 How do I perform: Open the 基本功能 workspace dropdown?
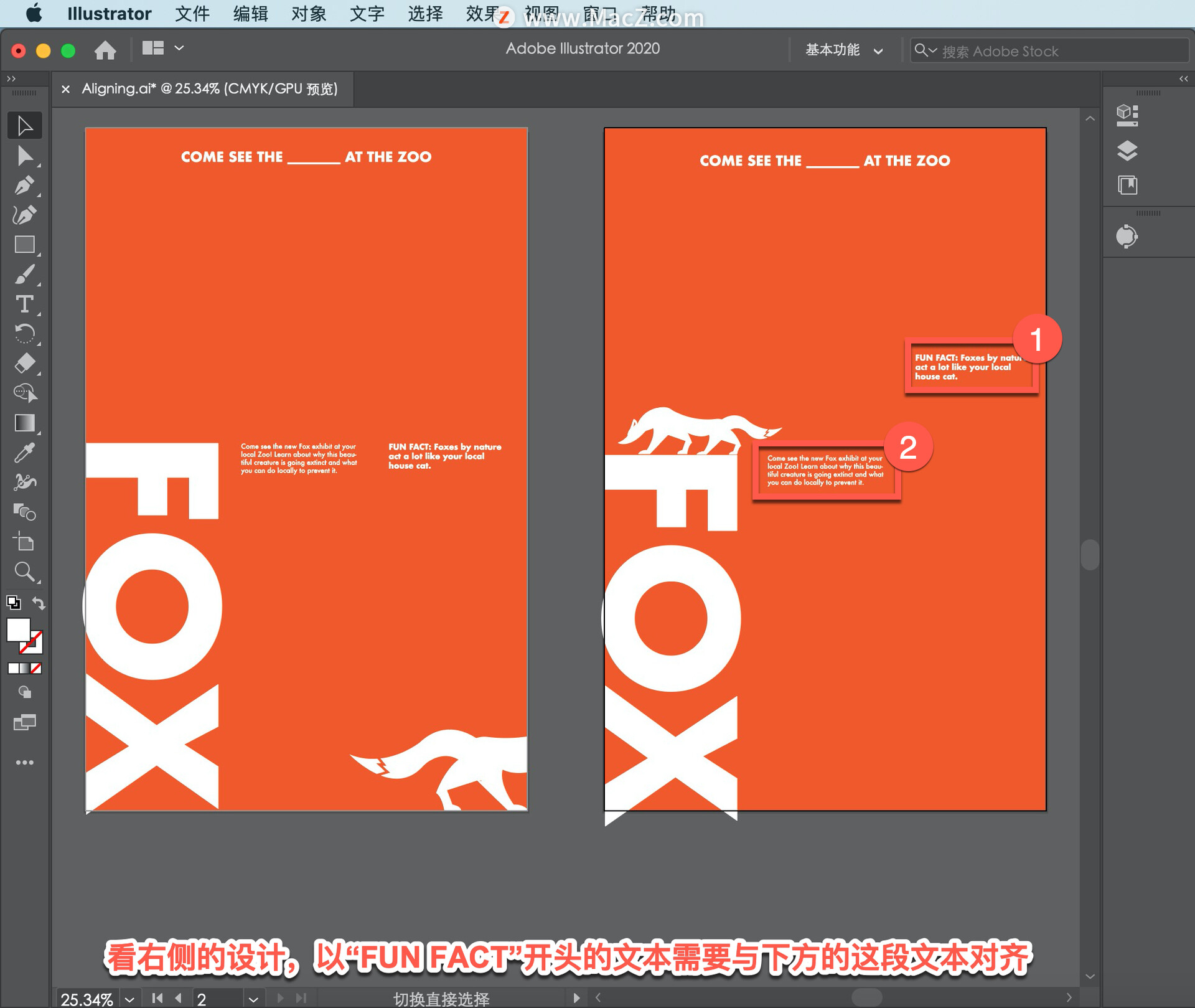click(843, 50)
